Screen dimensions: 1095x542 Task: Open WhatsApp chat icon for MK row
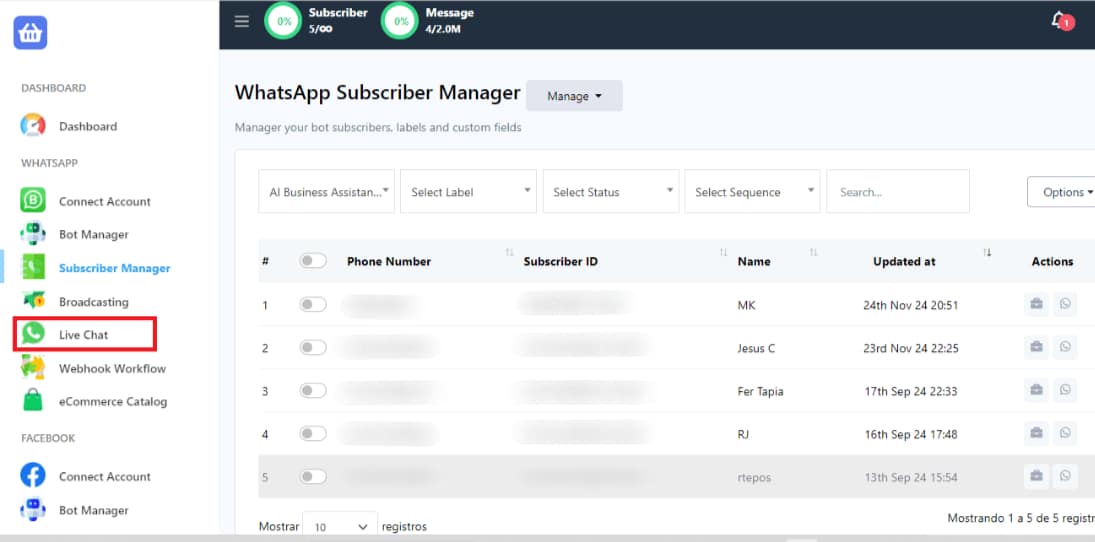coord(1065,305)
